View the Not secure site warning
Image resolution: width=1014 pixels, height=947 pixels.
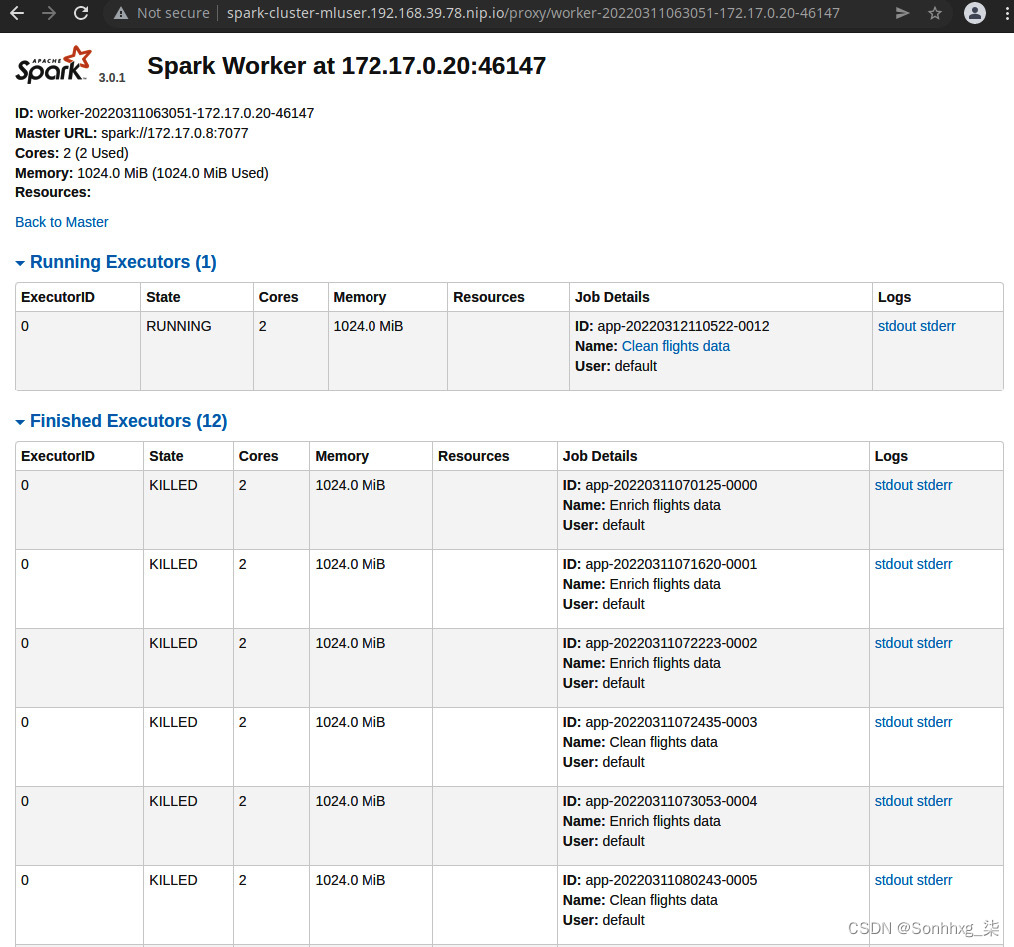162,13
